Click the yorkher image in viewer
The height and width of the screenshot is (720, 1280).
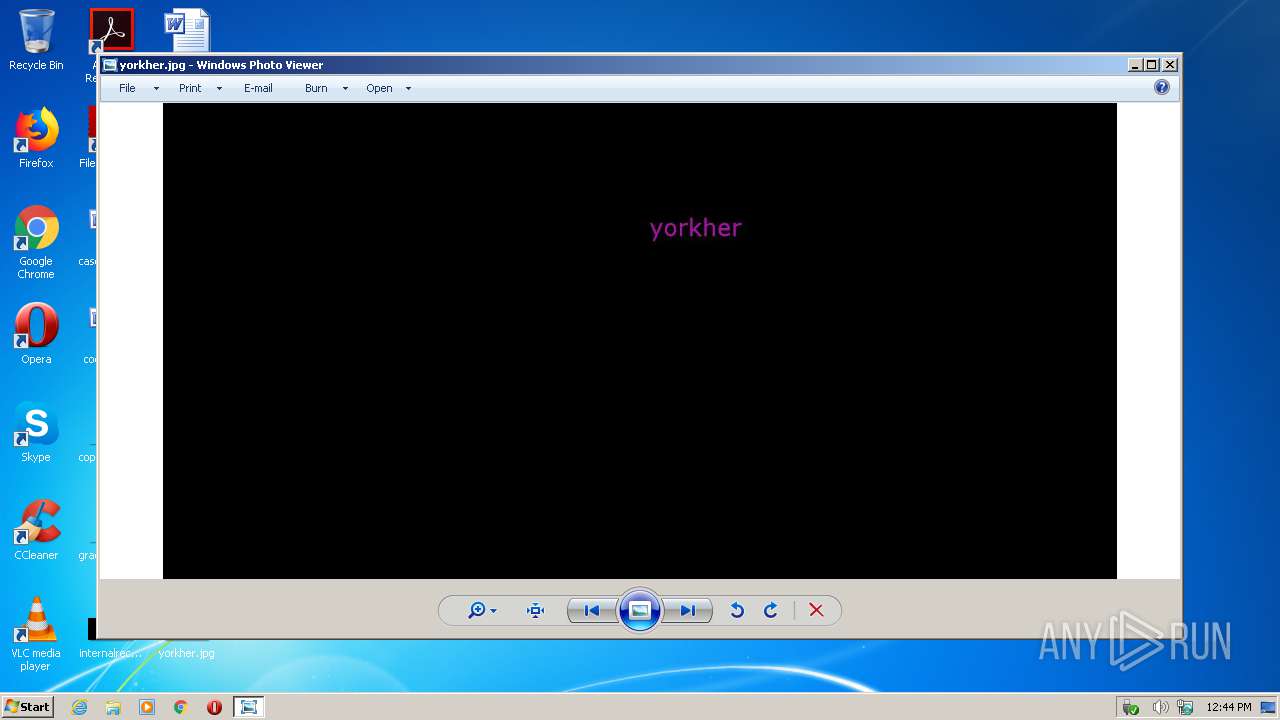[640, 341]
